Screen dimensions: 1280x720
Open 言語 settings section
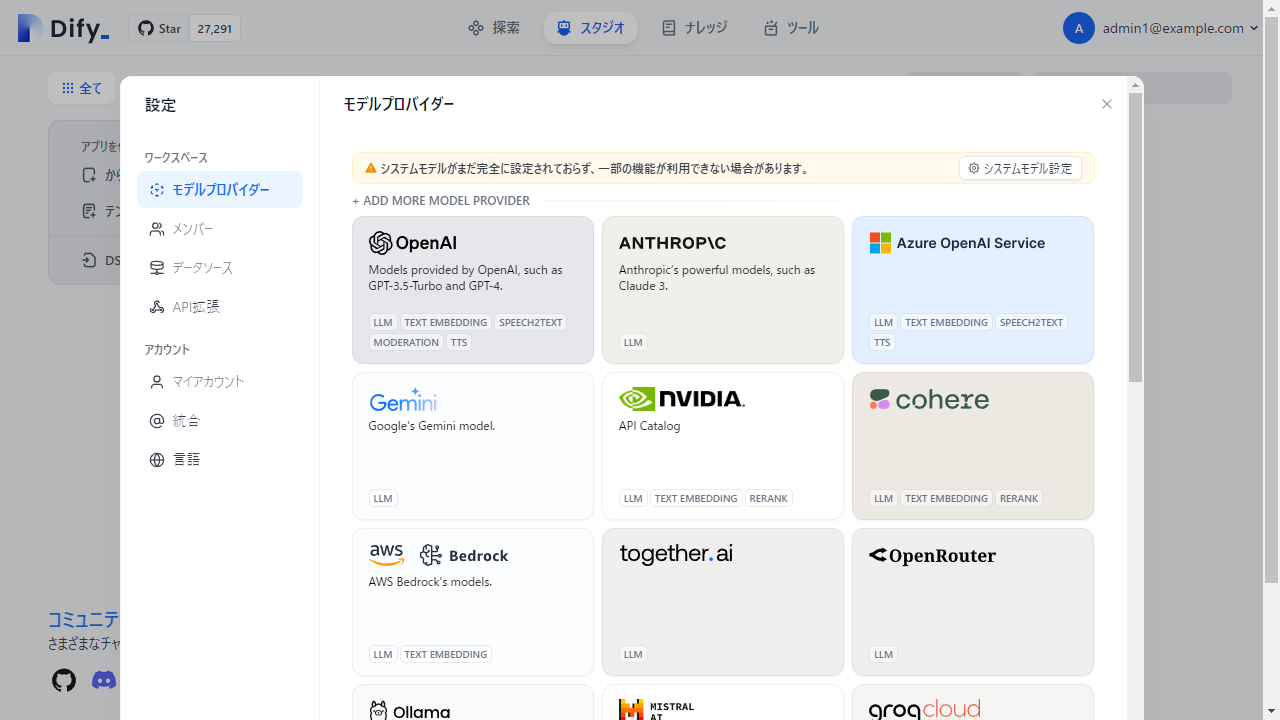pos(220,460)
